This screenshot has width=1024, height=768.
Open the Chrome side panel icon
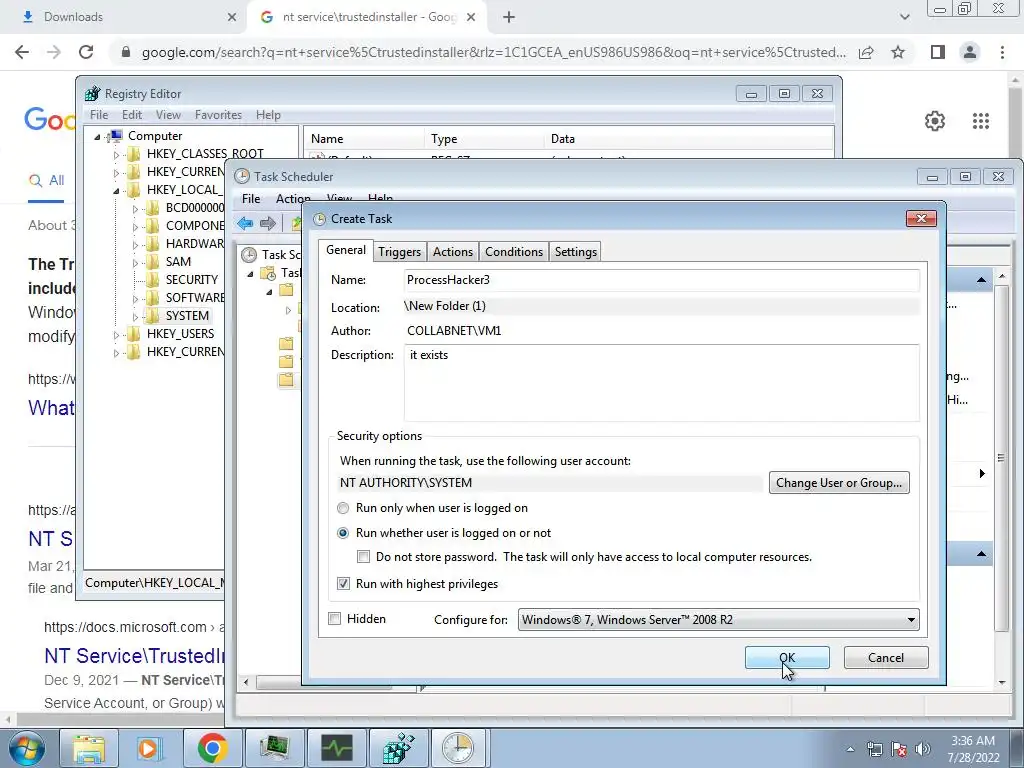pyautogui.click(x=938, y=52)
